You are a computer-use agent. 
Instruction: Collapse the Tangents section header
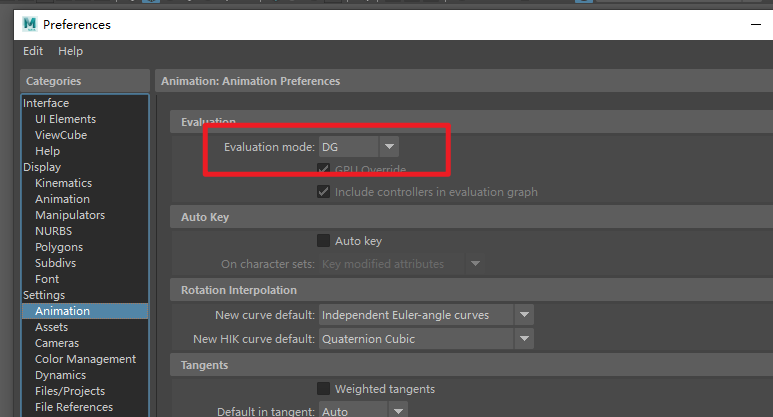471,365
